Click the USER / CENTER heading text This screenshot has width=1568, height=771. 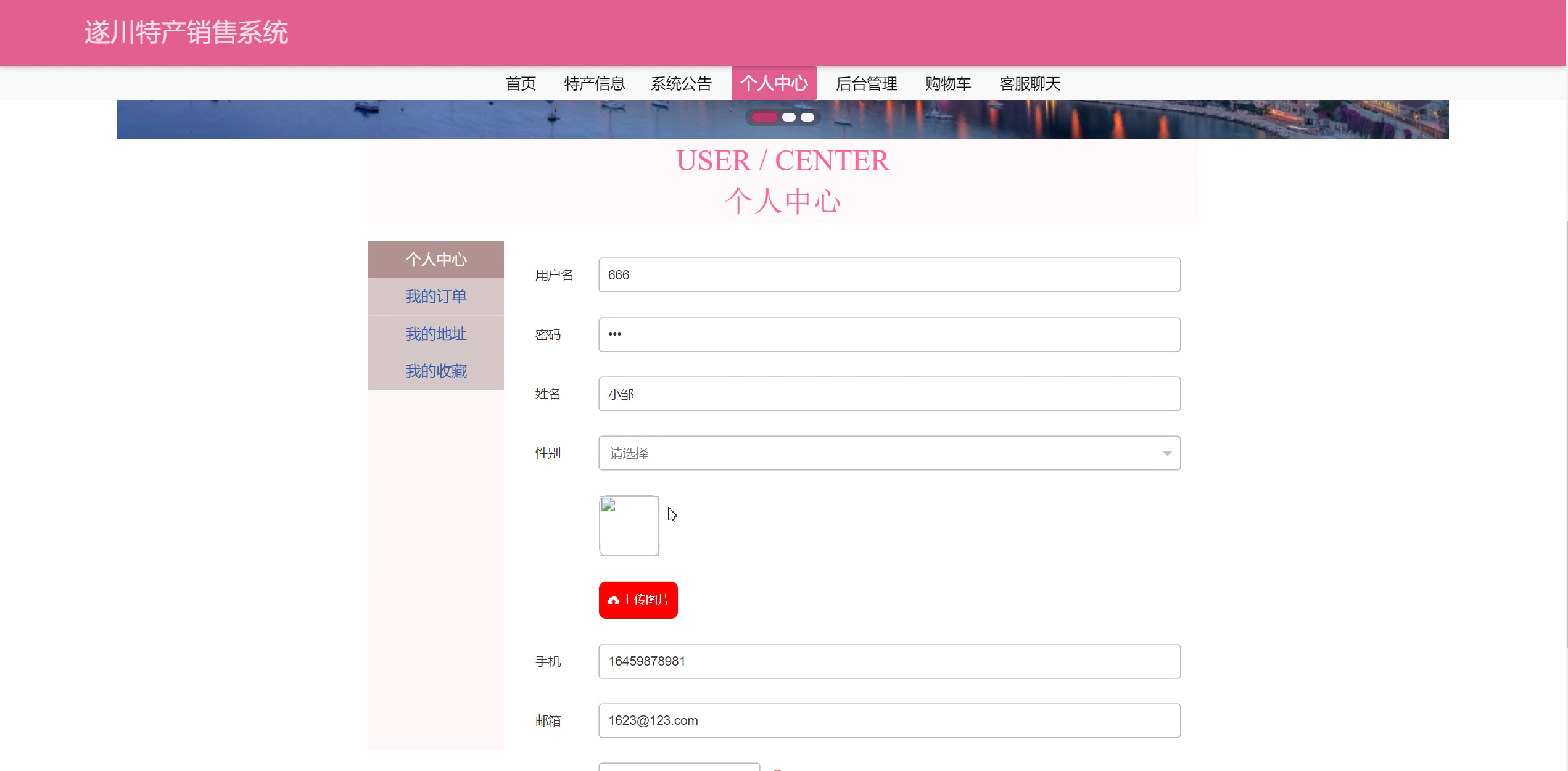point(783,161)
